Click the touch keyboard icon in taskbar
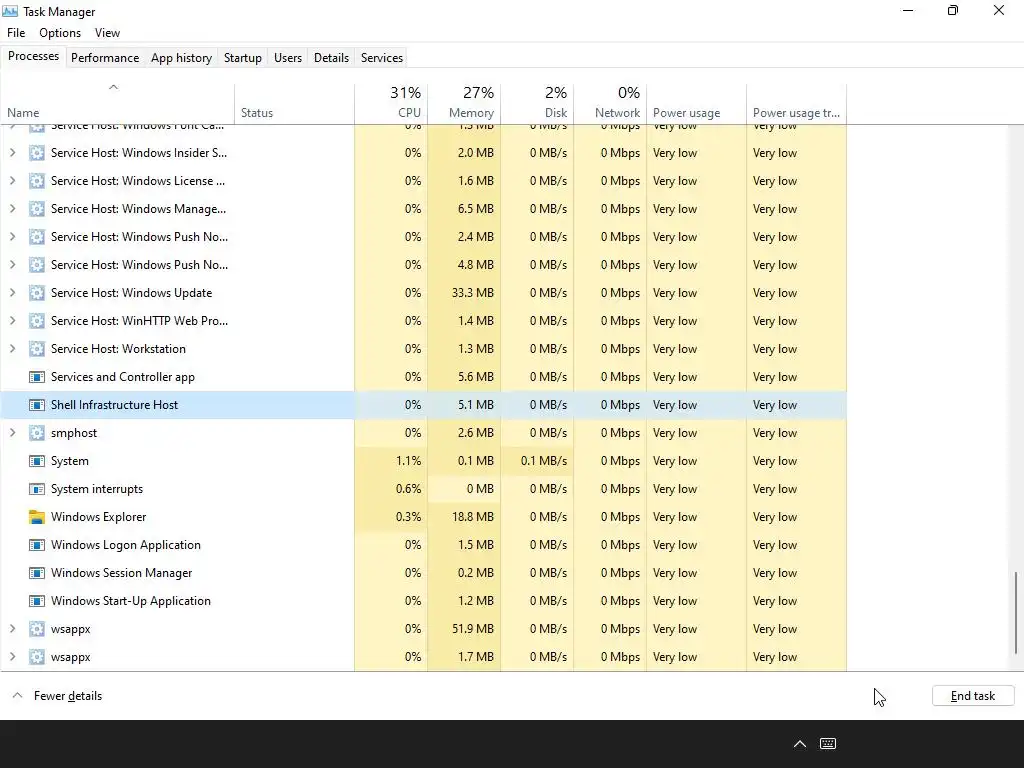 coord(828,743)
